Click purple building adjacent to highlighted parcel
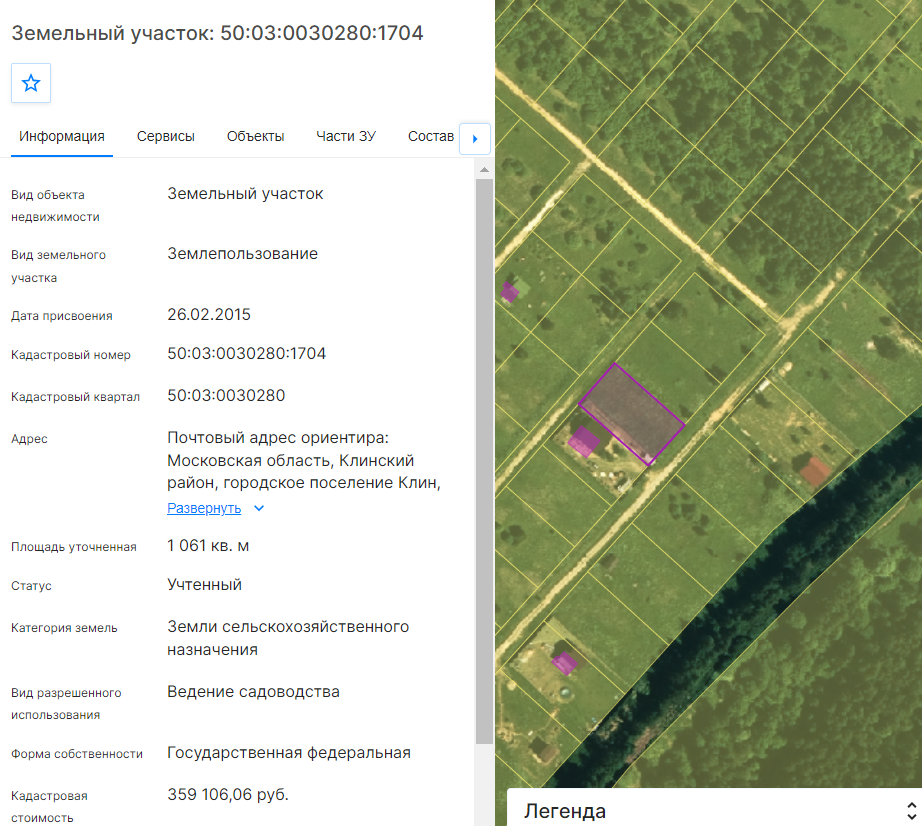 (x=583, y=442)
